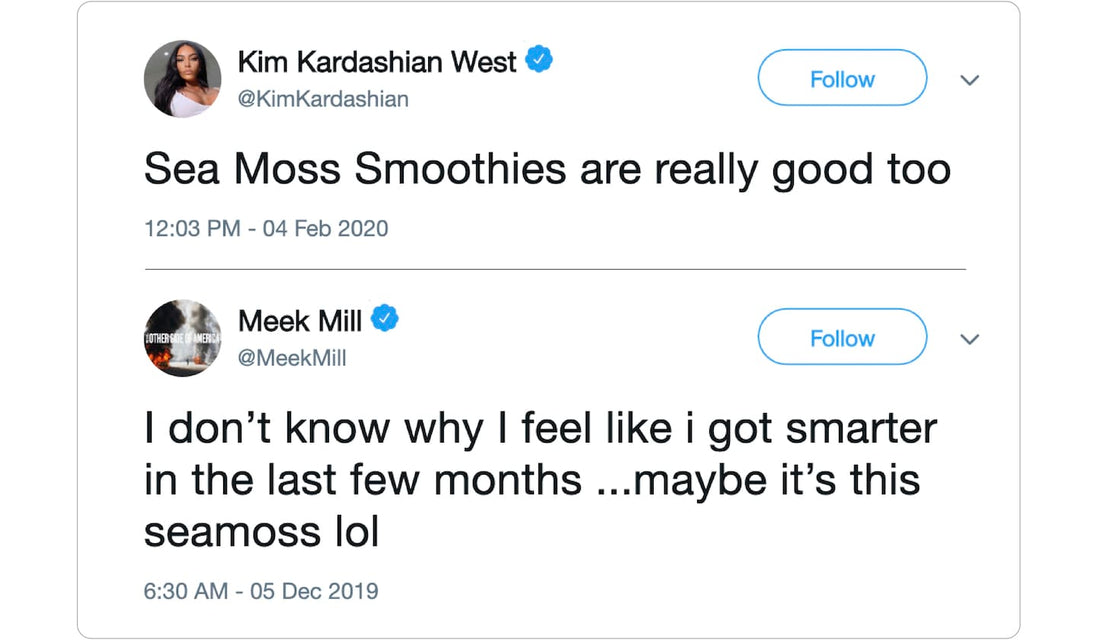Click Meek Mill's profile avatar

click(183, 338)
